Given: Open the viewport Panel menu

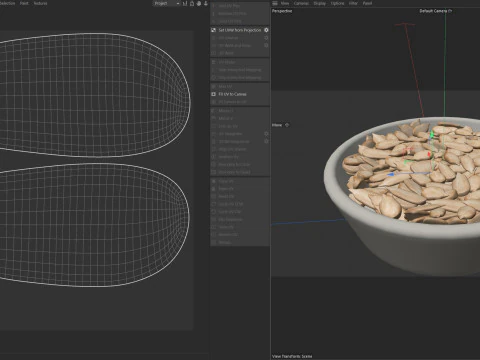Looking at the screenshot, I should [x=367, y=3].
